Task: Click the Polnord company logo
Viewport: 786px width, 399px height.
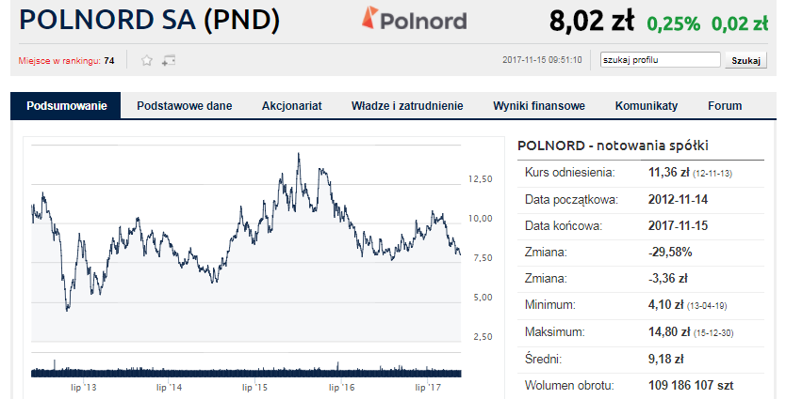Action: (x=414, y=19)
